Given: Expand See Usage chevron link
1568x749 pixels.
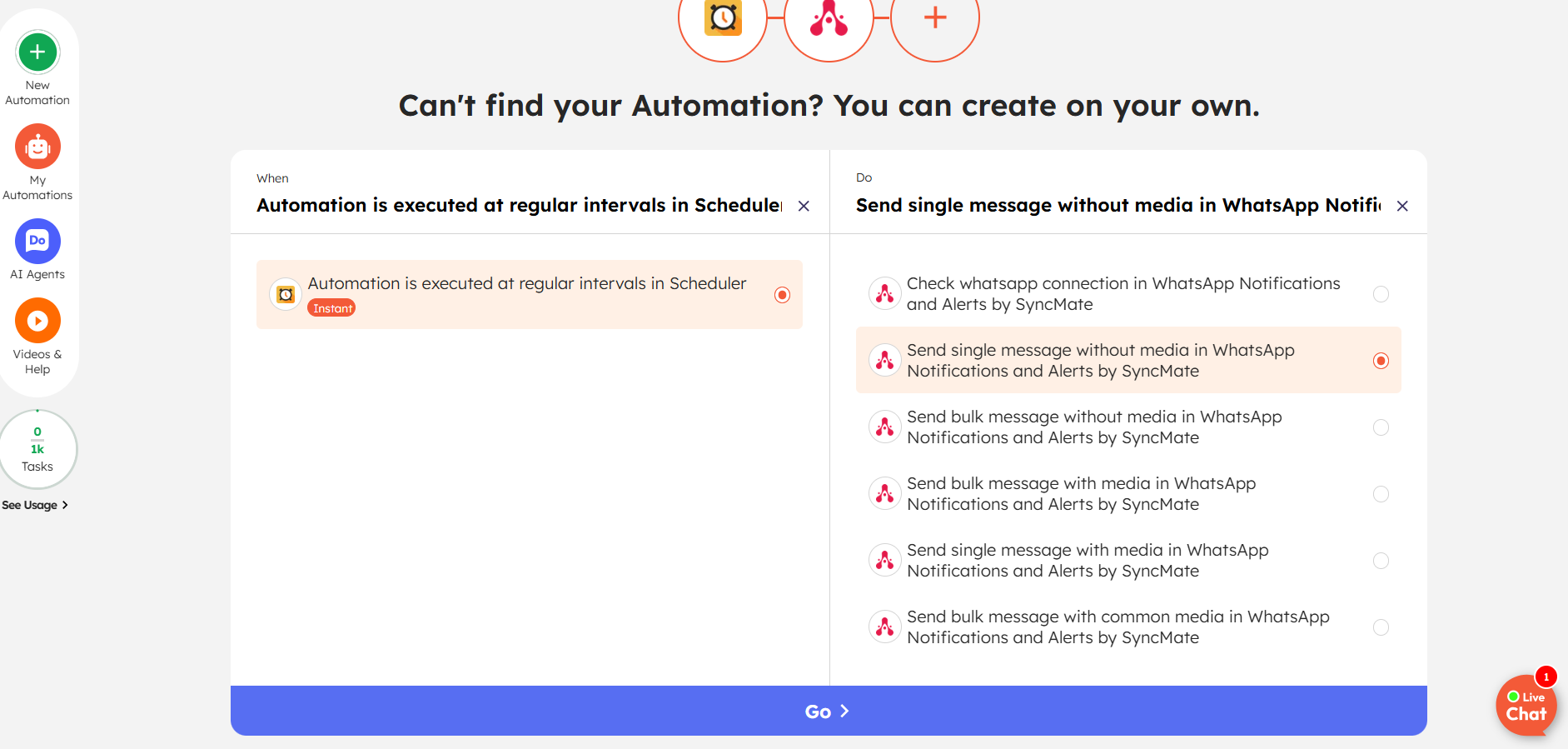Looking at the screenshot, I should pos(35,505).
